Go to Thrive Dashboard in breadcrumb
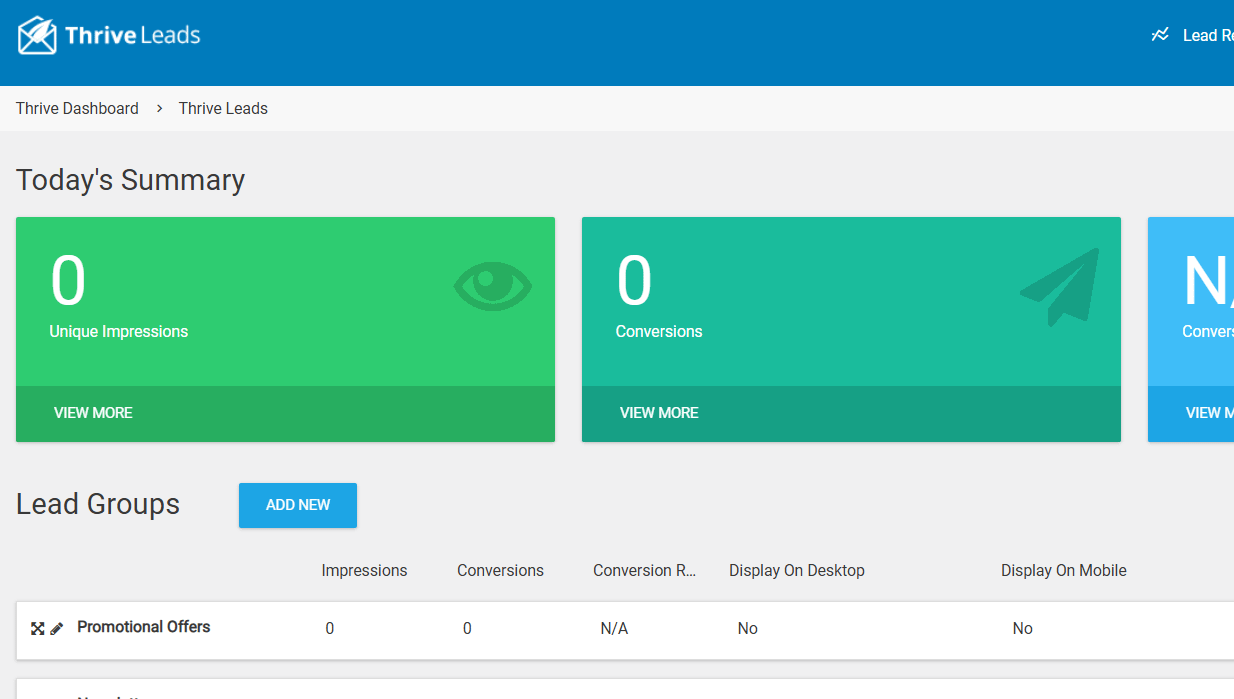The height and width of the screenshot is (699, 1234). click(77, 108)
